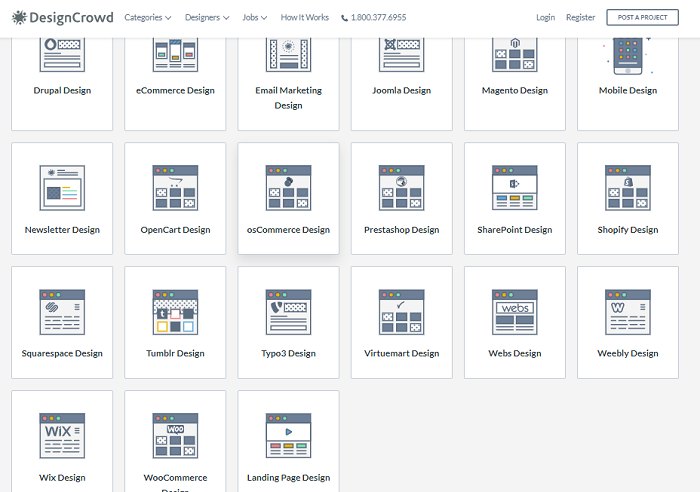Open the Wix Design icon

click(x=62, y=436)
